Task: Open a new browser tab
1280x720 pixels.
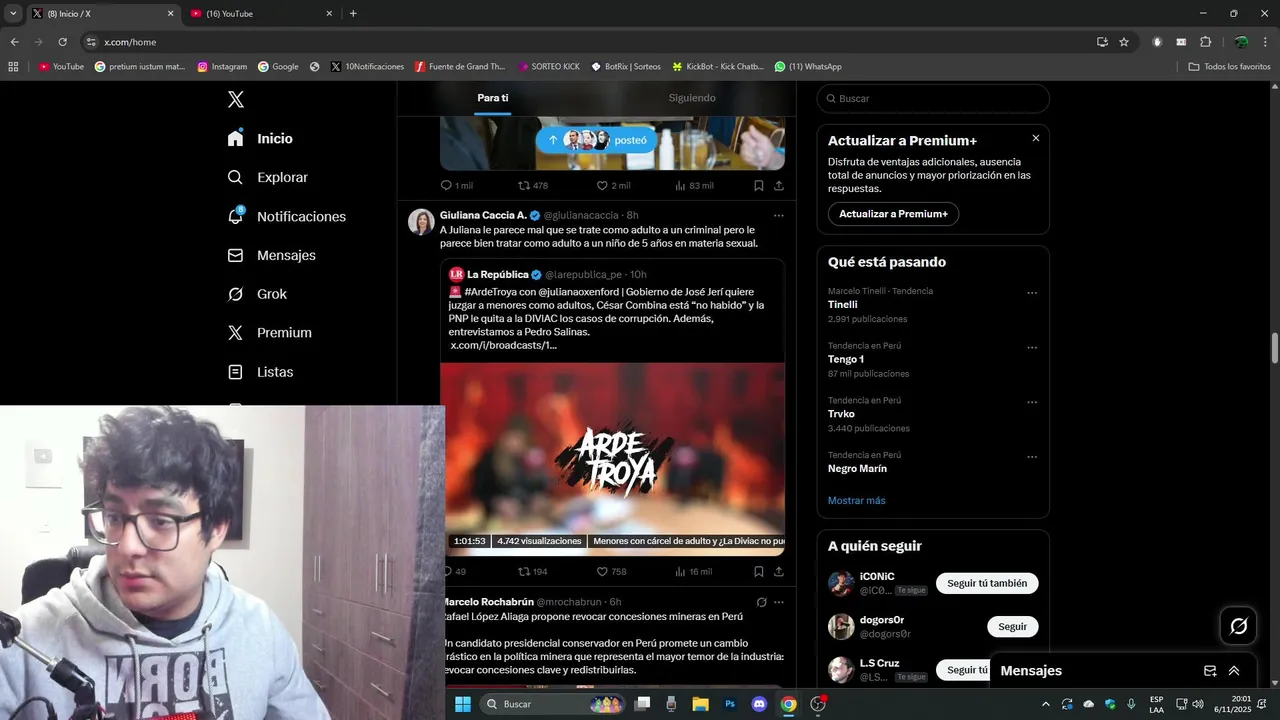Action: [x=353, y=14]
